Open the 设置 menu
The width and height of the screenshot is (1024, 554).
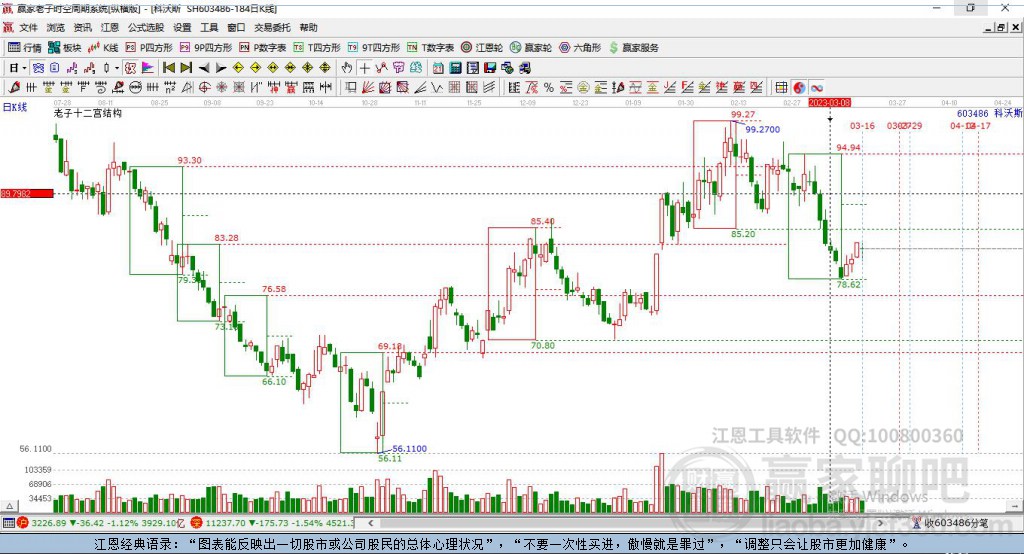(x=182, y=27)
